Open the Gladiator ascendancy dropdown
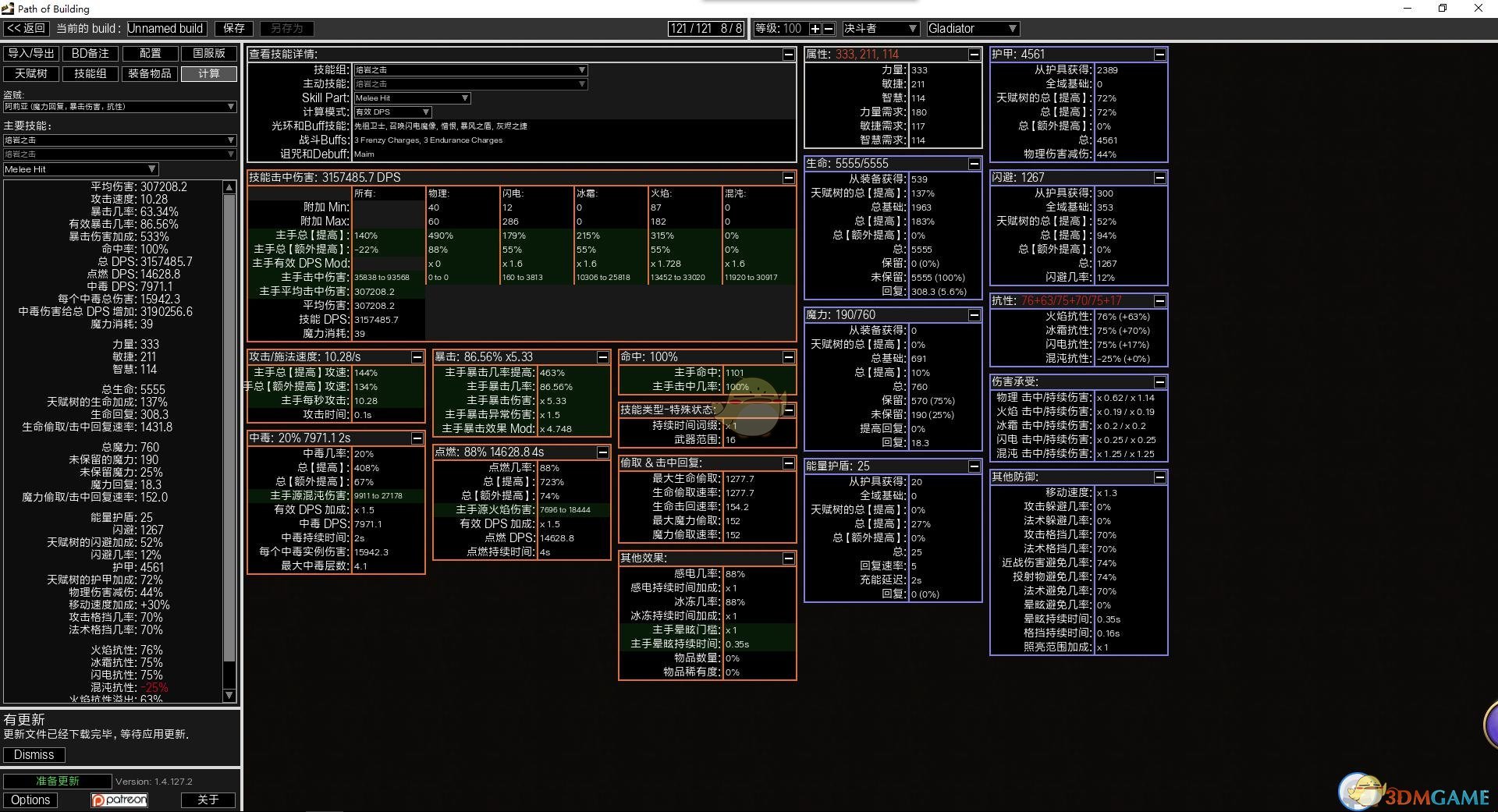The height and width of the screenshot is (812, 1498). 972,29
